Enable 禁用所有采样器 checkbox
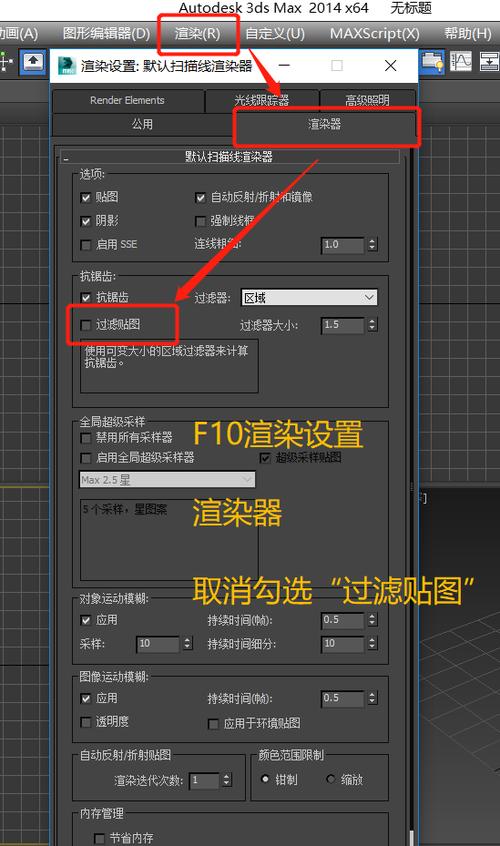The image size is (500, 846). coord(86,438)
